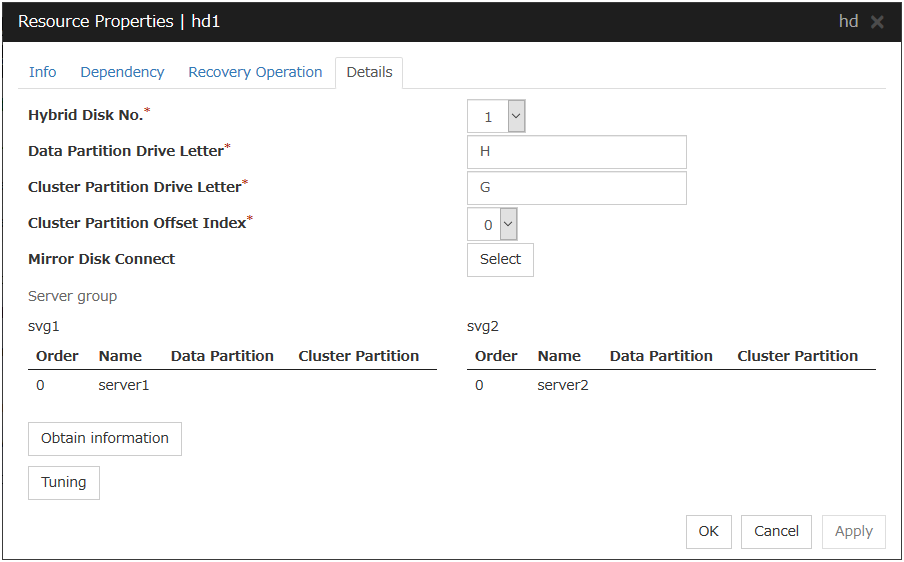Click the Apply button

click(x=853, y=531)
